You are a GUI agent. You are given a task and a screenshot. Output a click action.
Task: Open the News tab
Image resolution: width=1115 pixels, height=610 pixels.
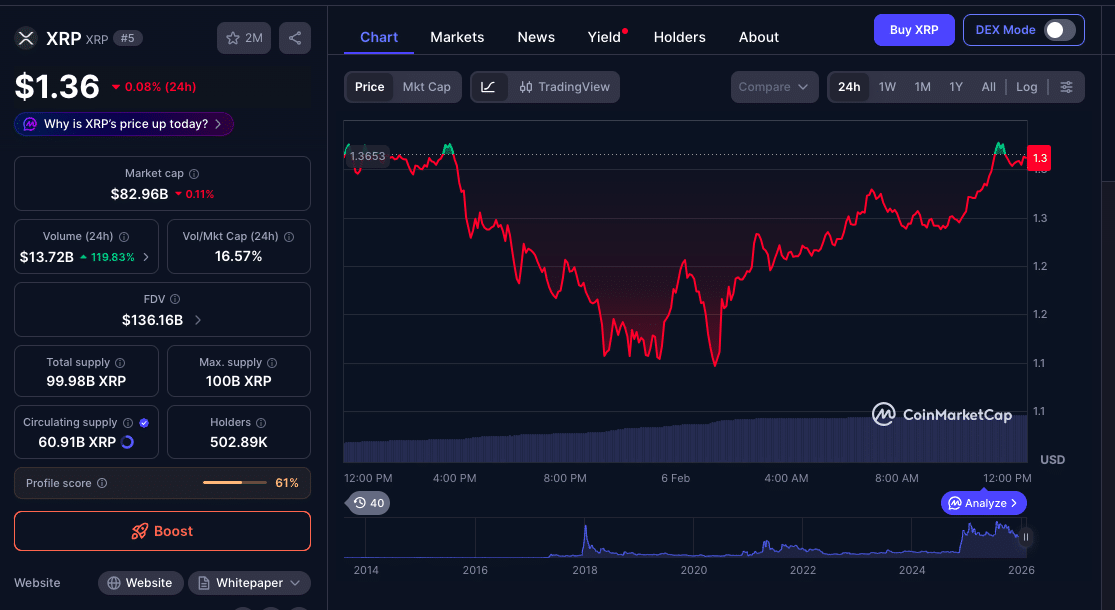pos(536,37)
